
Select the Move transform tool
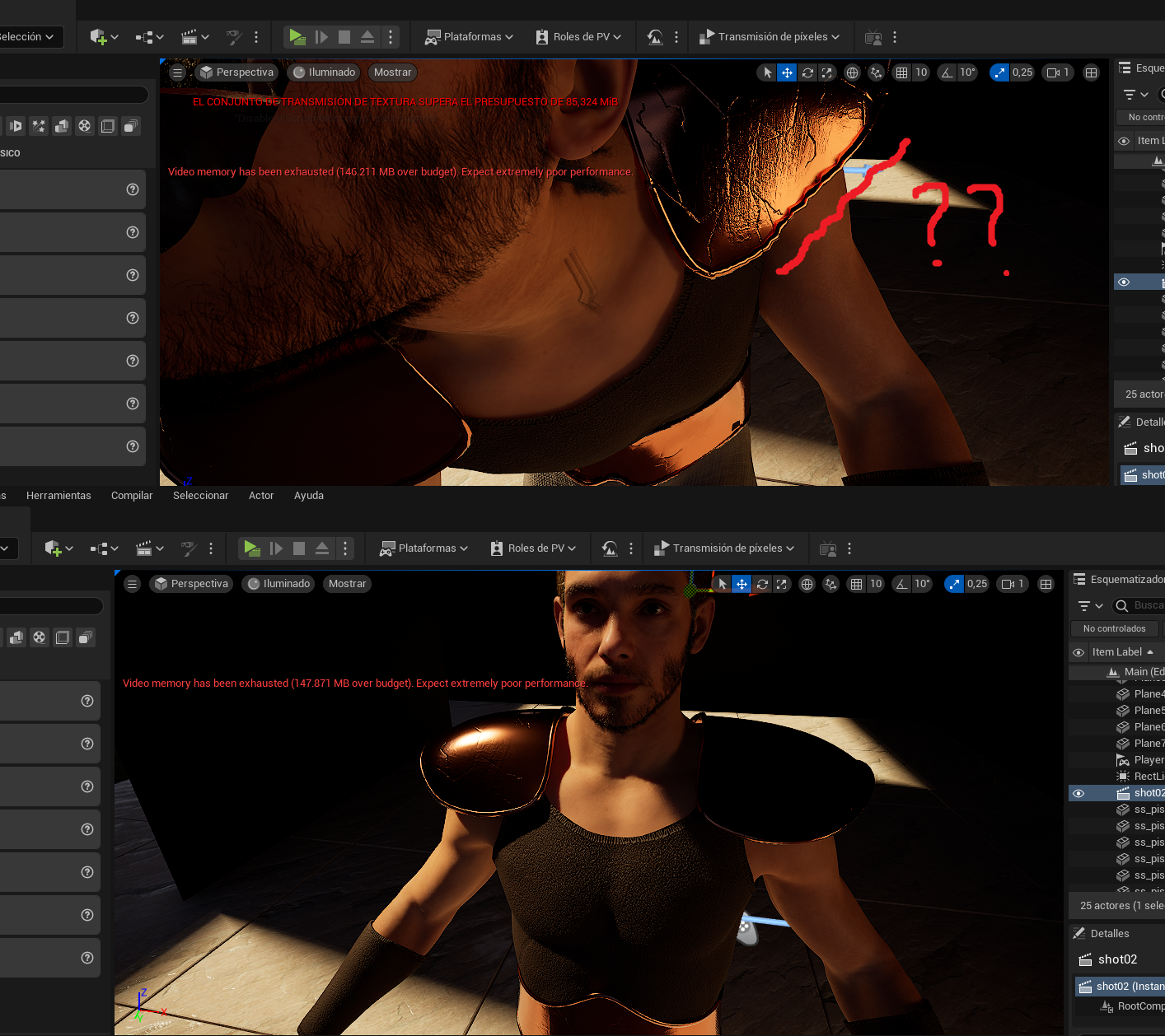click(x=787, y=72)
